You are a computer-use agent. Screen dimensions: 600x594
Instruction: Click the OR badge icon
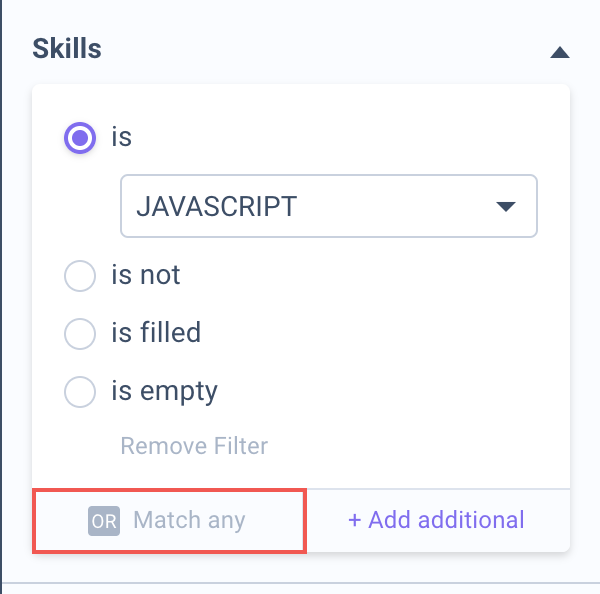pos(104,520)
